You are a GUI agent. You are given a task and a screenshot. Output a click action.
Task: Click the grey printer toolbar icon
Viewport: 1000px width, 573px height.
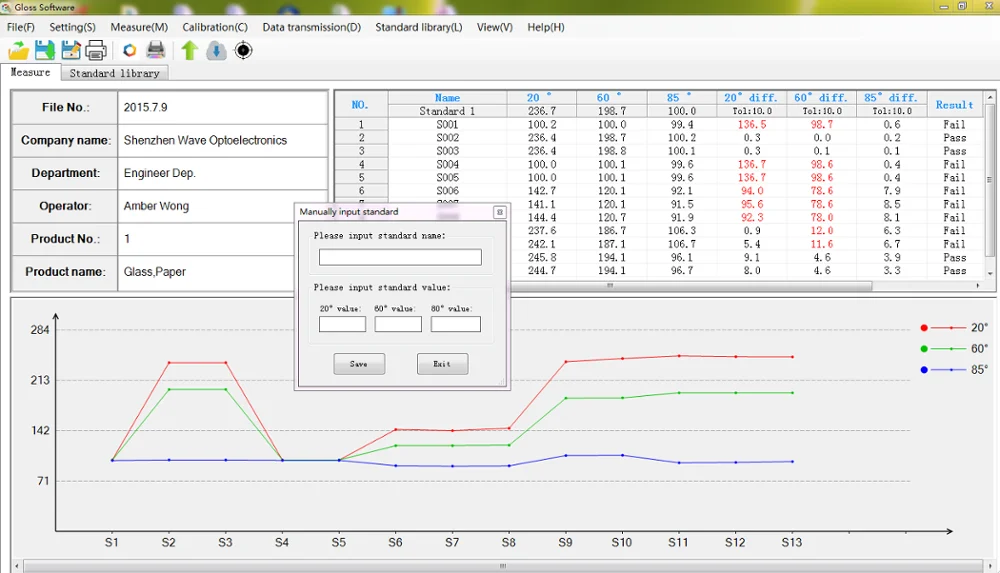click(97, 50)
